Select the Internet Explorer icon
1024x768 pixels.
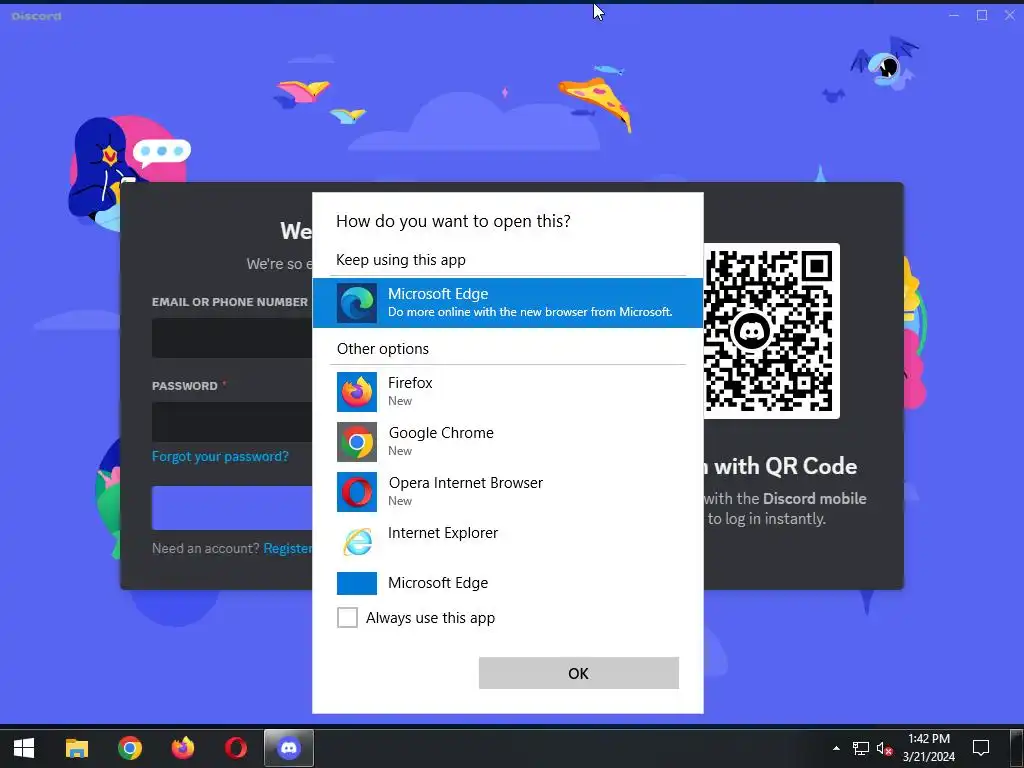pyautogui.click(x=357, y=542)
